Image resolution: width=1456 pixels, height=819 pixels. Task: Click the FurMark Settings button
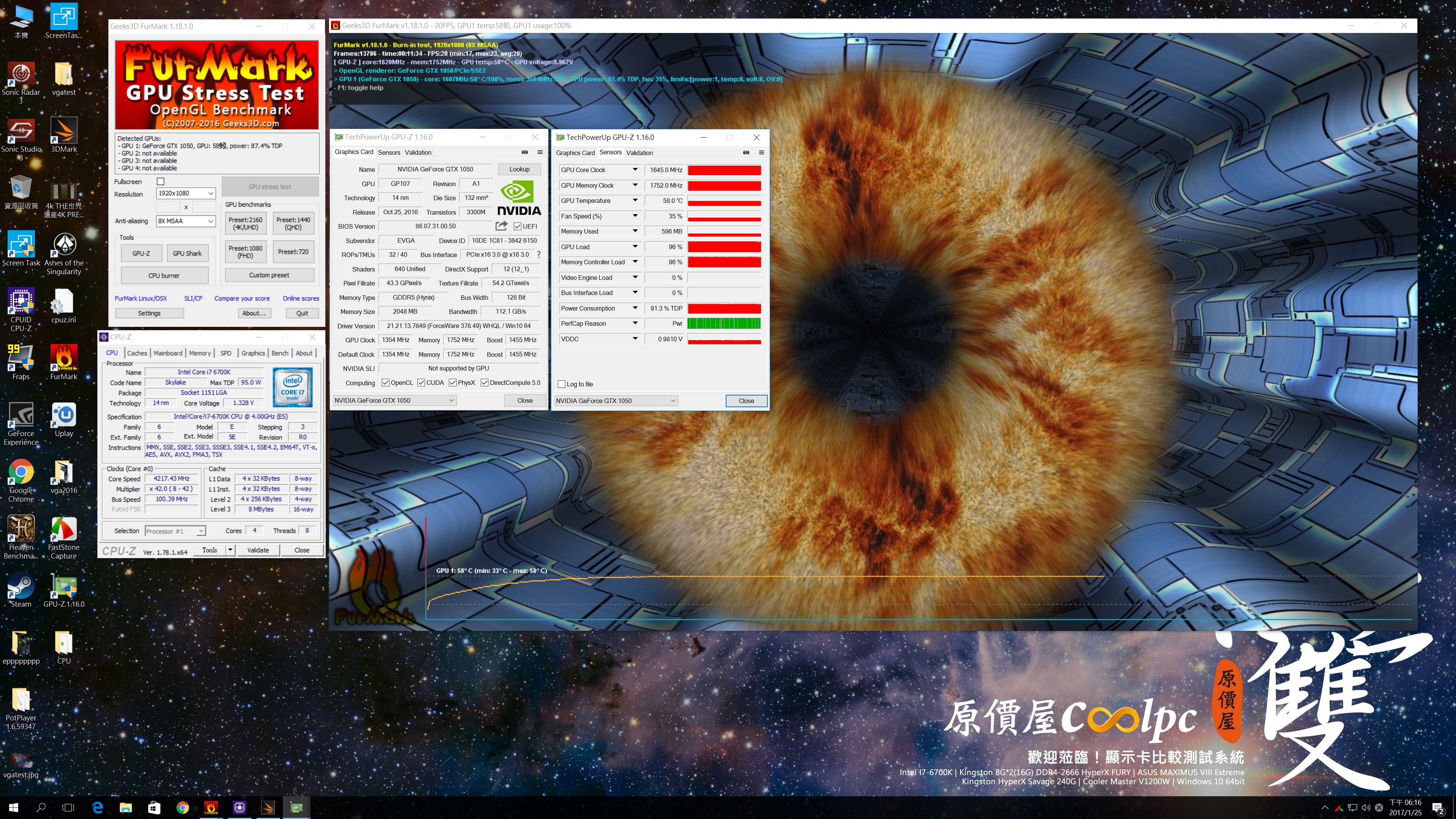[x=149, y=313]
